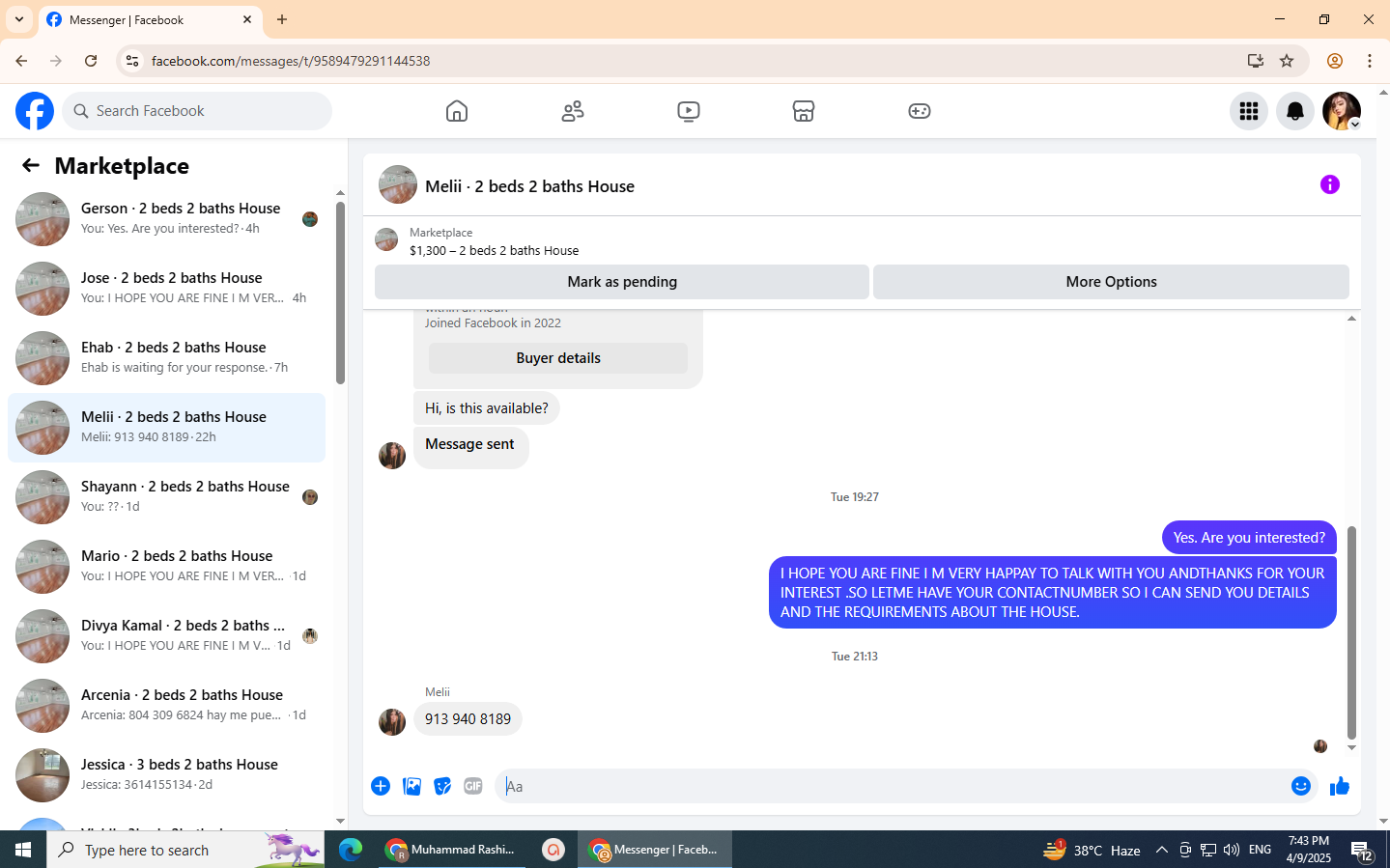
Task: Mark the listing as pending
Action: click(x=622, y=282)
